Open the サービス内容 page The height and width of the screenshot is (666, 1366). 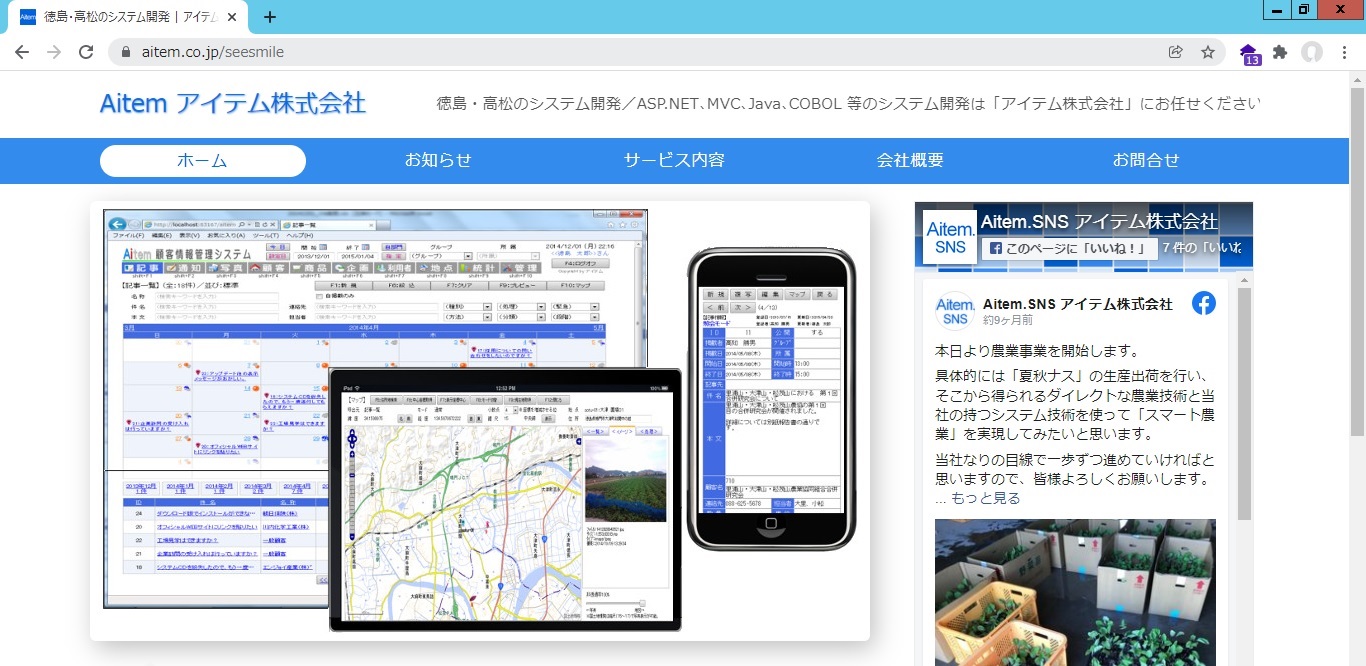click(673, 160)
